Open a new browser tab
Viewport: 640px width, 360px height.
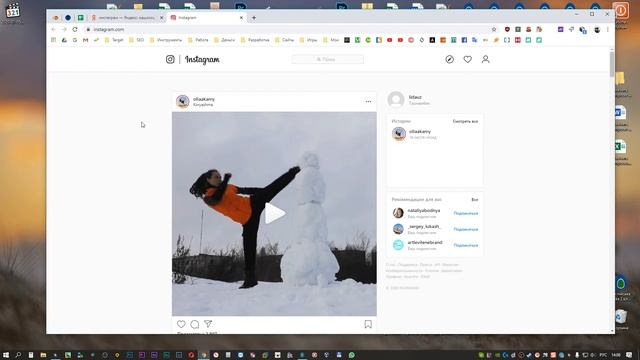[x=254, y=18]
